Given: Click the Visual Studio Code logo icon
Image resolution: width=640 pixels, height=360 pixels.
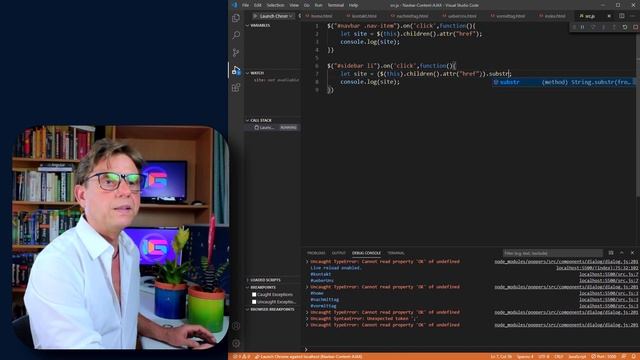Looking at the screenshot, I should point(235,5).
